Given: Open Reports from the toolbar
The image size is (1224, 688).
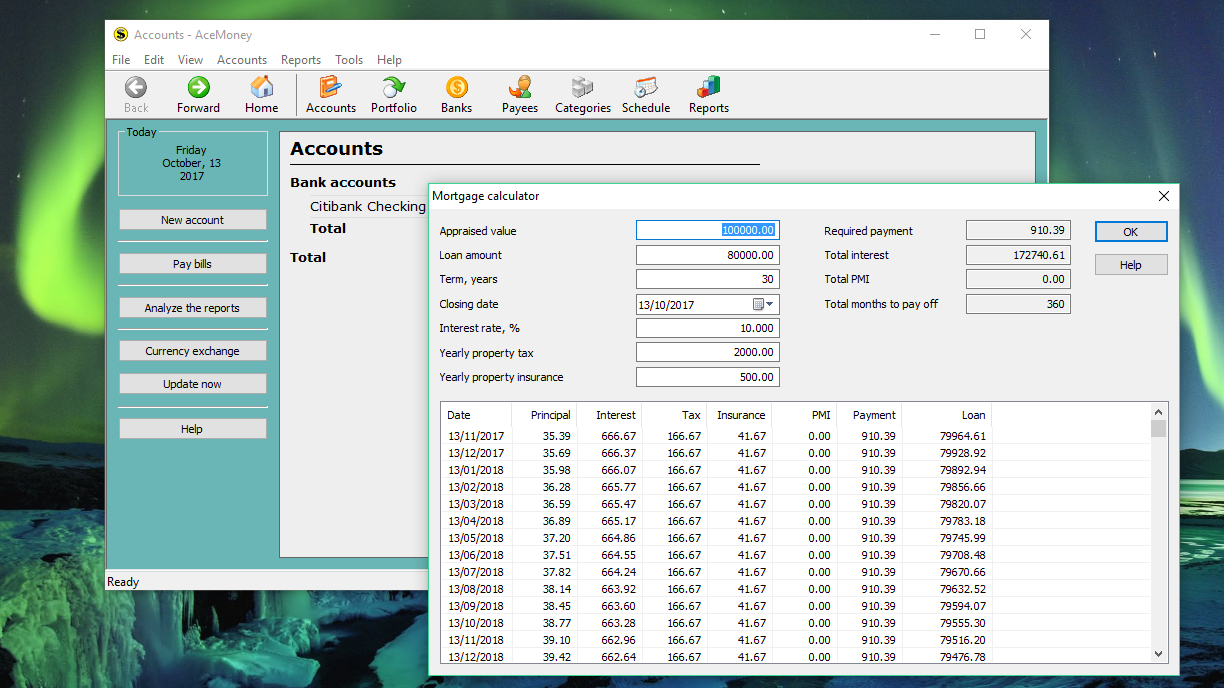Looking at the screenshot, I should pos(707,94).
